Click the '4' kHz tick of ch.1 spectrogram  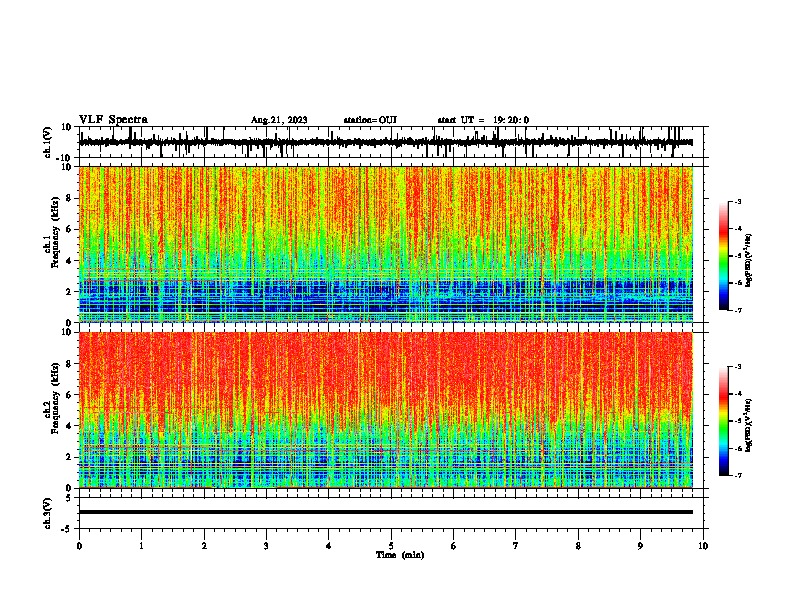(x=70, y=261)
